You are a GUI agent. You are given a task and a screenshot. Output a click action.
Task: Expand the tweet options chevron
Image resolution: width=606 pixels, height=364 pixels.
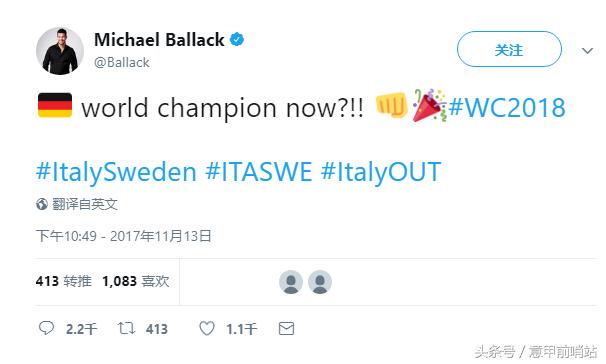click(587, 51)
